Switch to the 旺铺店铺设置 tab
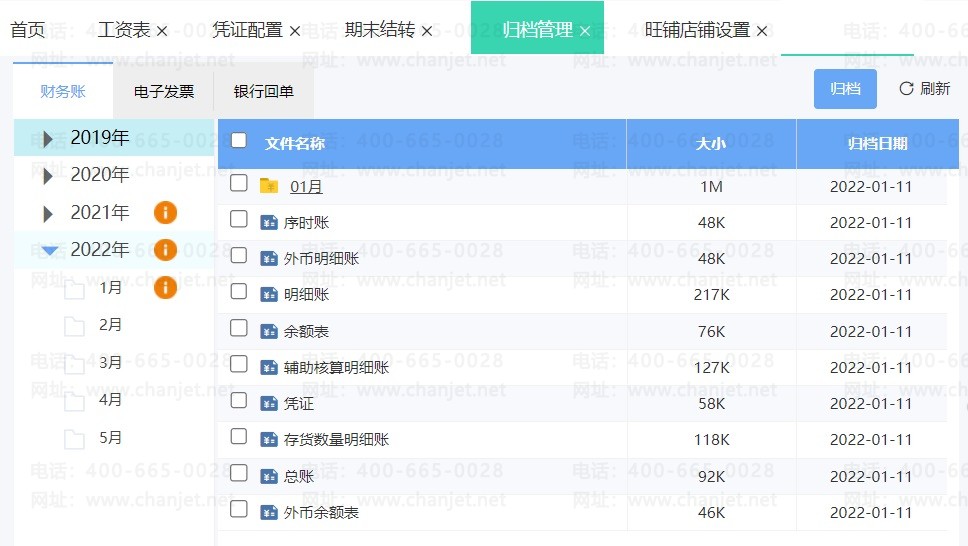Image resolution: width=968 pixels, height=546 pixels. [697, 30]
